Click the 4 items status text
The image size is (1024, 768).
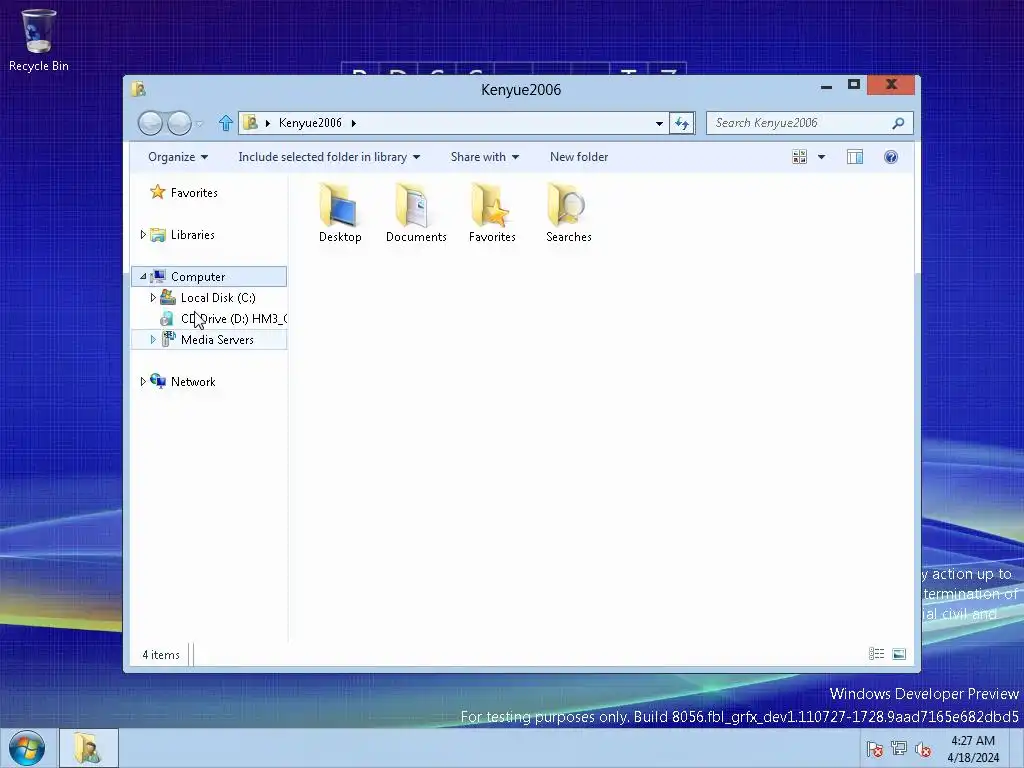pyautogui.click(x=161, y=654)
